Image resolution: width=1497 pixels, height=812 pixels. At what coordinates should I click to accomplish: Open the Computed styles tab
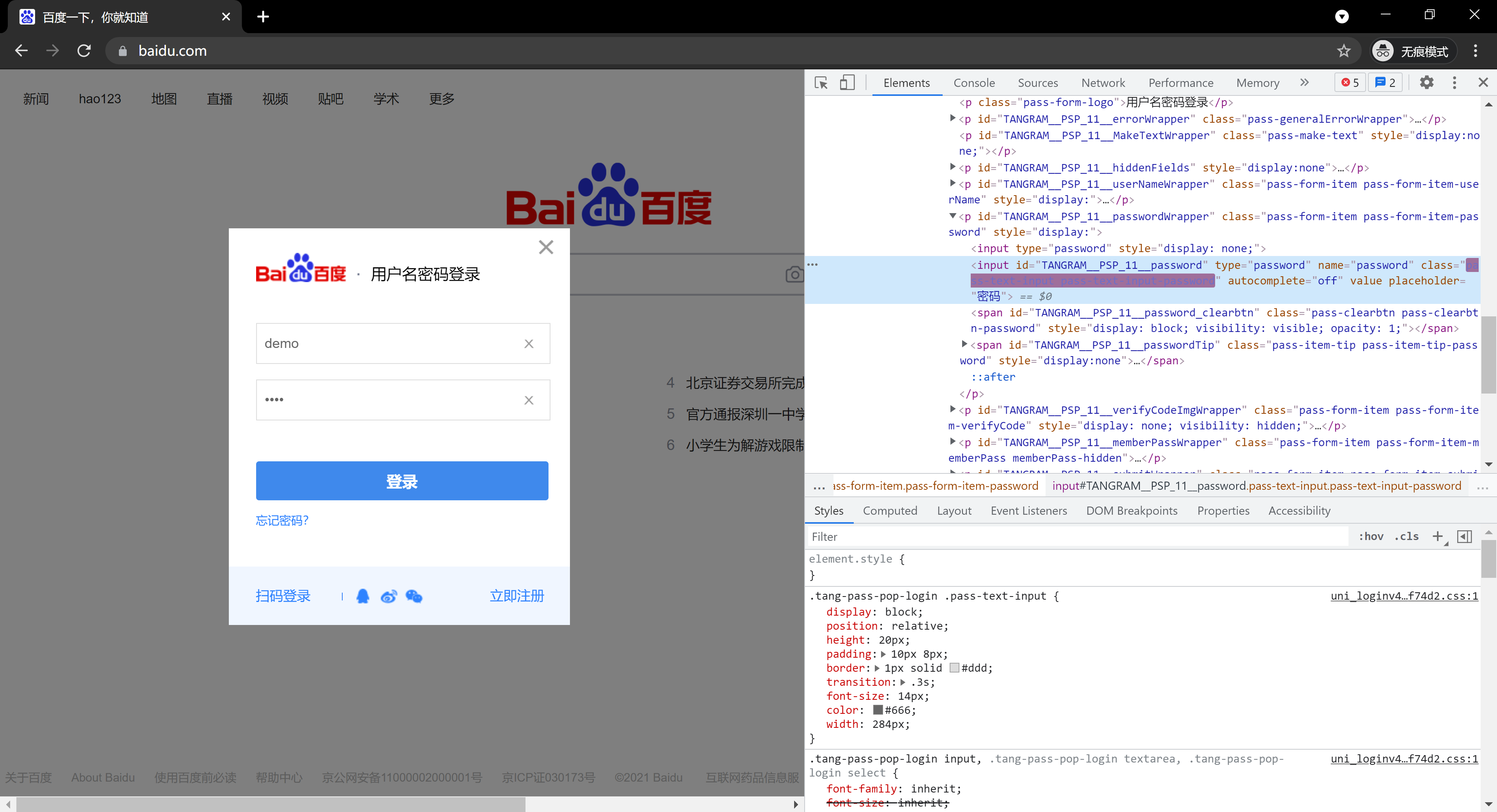pos(890,510)
